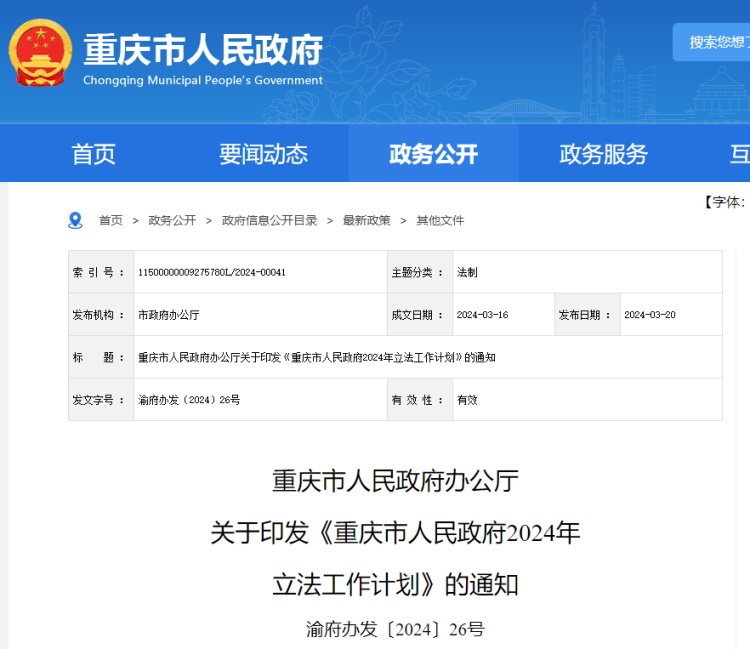Click the 成文日期 value 2024-03-16

(x=482, y=315)
